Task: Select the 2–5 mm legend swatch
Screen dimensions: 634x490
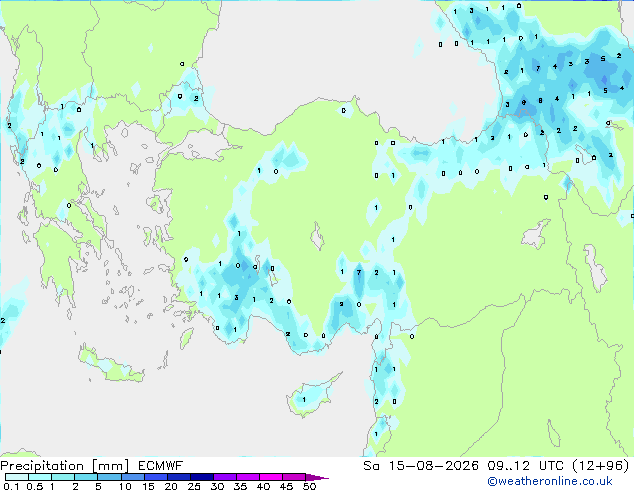Action: coord(86,477)
